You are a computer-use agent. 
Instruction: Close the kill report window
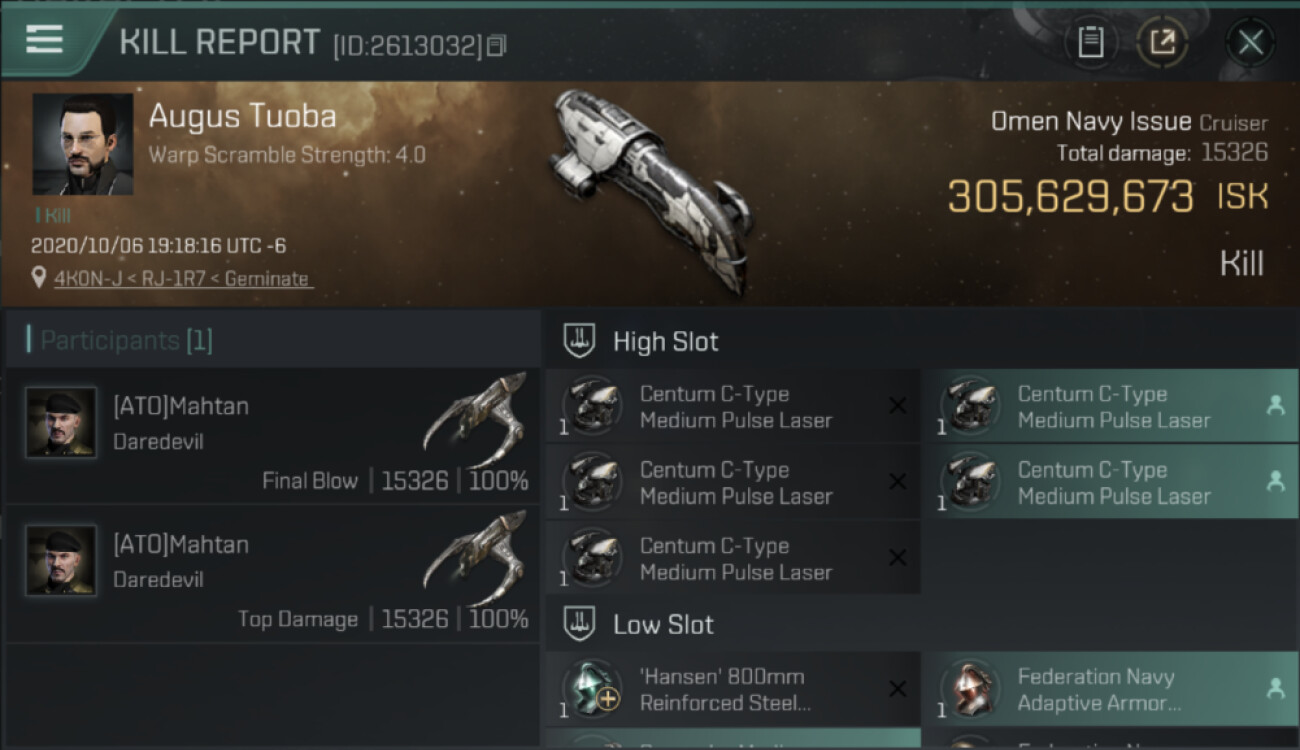click(x=1250, y=42)
